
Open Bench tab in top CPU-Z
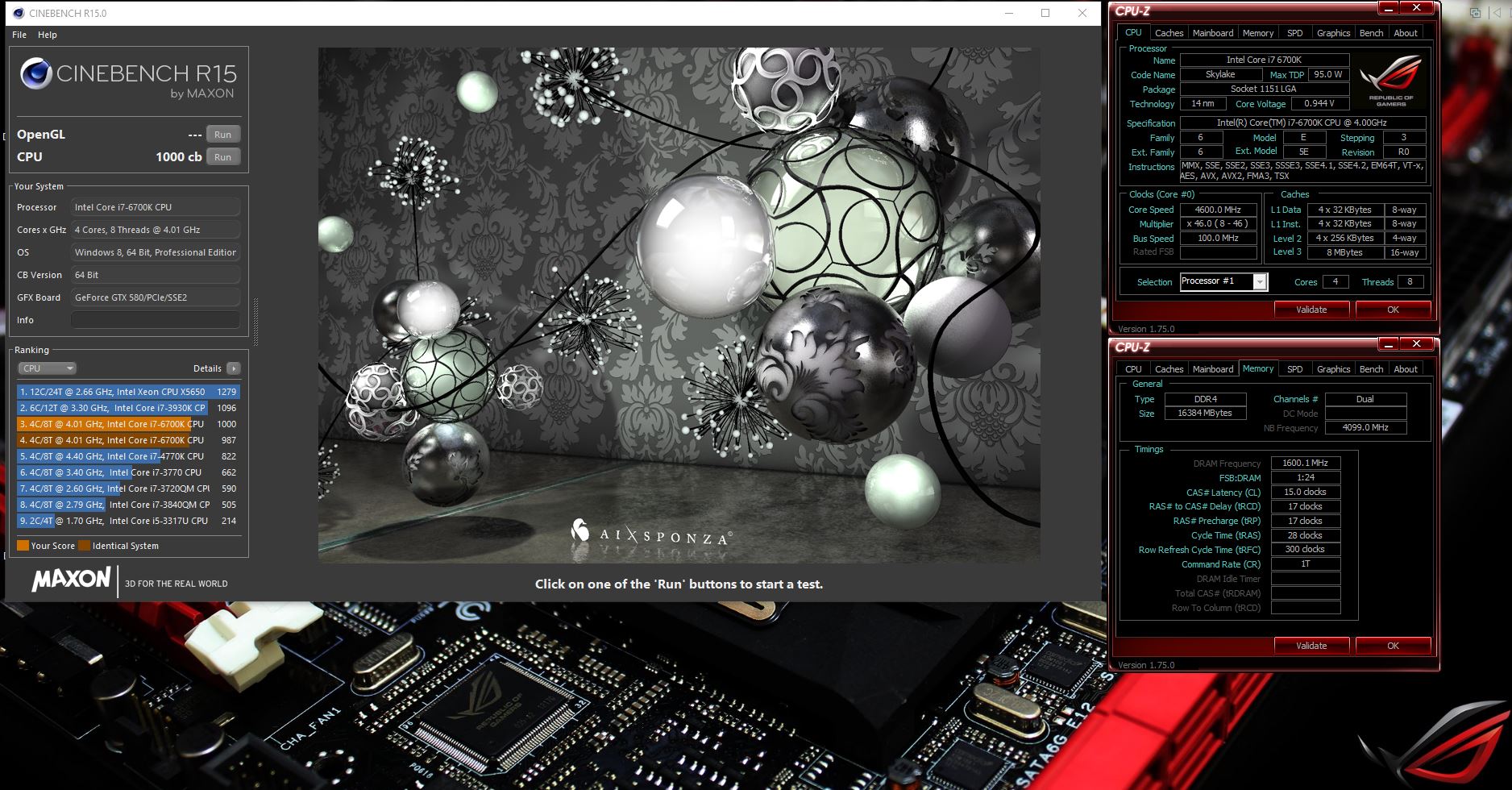[1371, 33]
